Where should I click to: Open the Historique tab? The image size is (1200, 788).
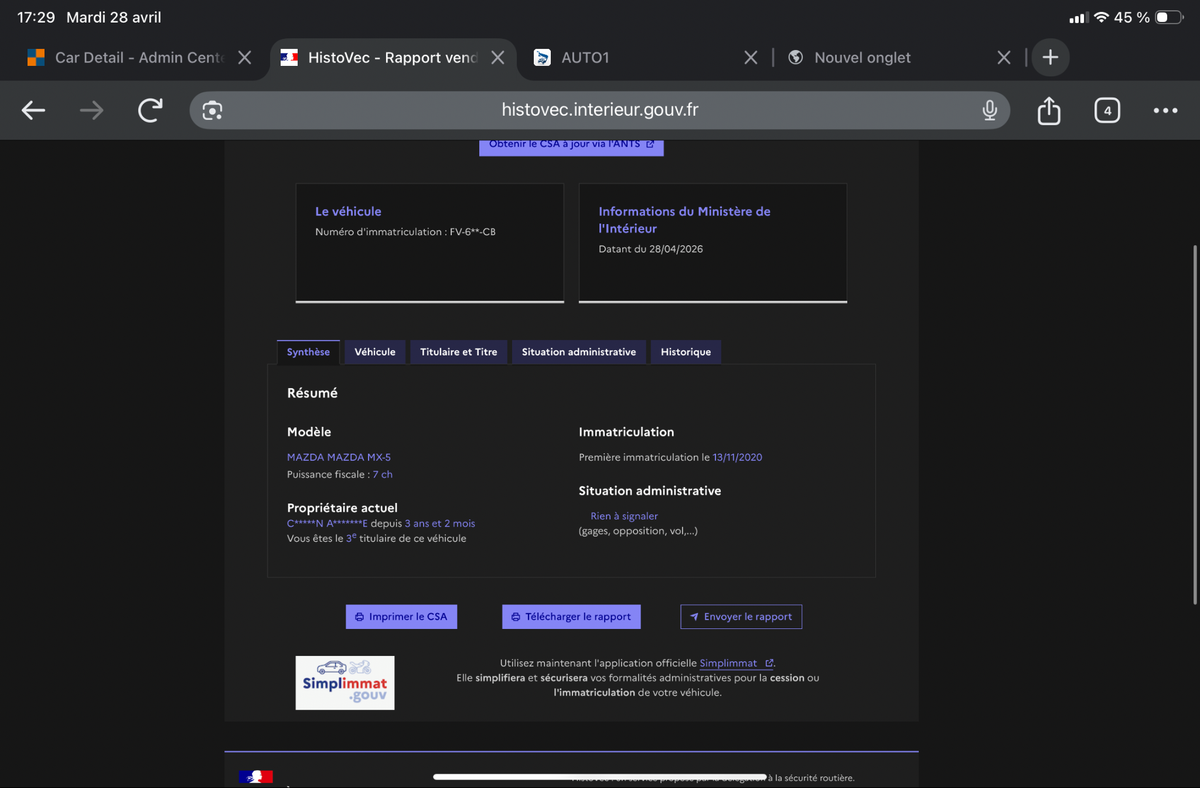[686, 352]
